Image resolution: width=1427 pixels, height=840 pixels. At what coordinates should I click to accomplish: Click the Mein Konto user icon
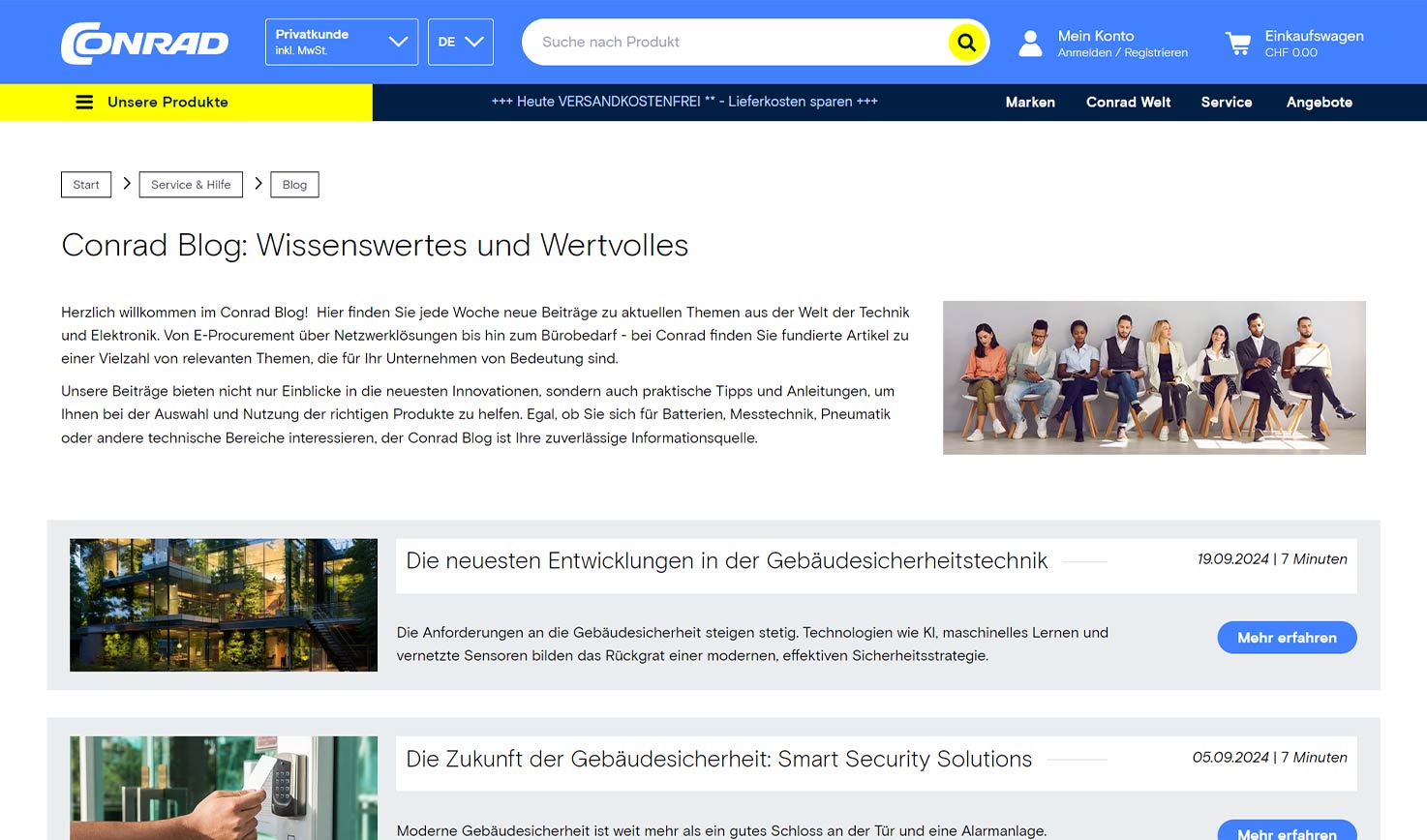[1029, 42]
